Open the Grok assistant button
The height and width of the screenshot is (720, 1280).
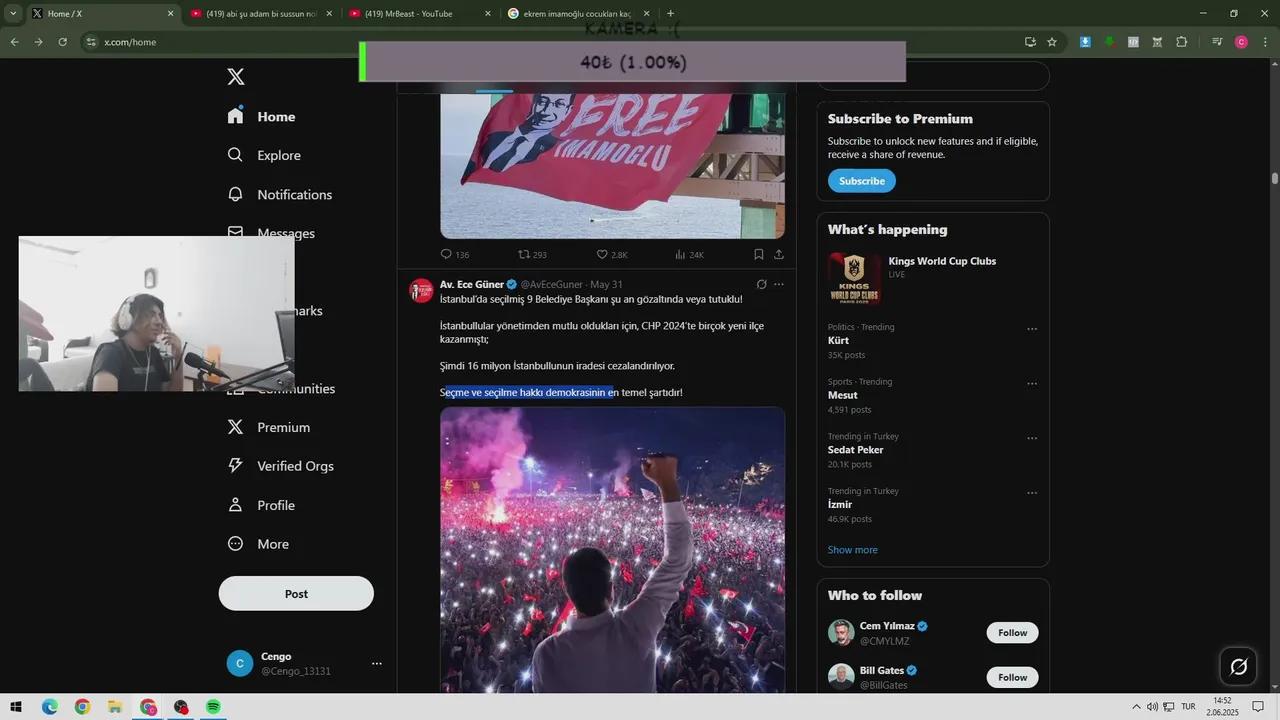[x=1238, y=666]
